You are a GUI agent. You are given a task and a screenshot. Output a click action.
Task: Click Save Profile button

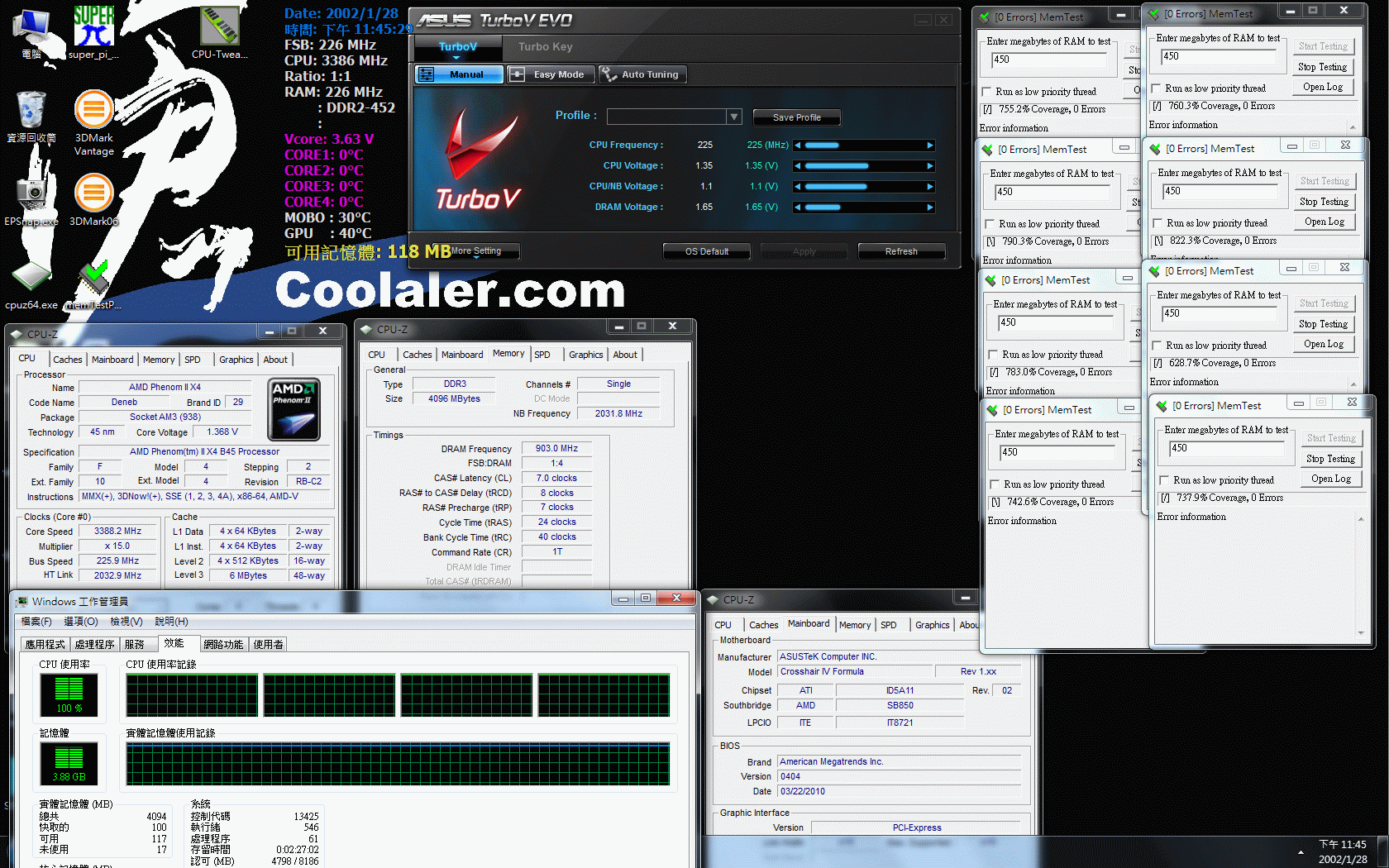(796, 117)
